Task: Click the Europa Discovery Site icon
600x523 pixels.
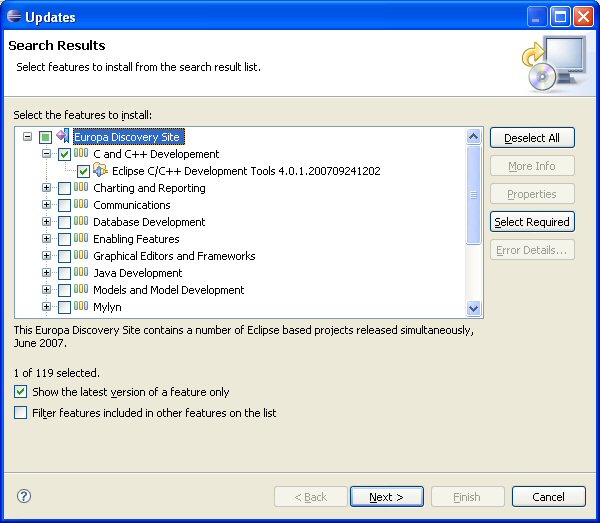Action: pyautogui.click(x=63, y=137)
